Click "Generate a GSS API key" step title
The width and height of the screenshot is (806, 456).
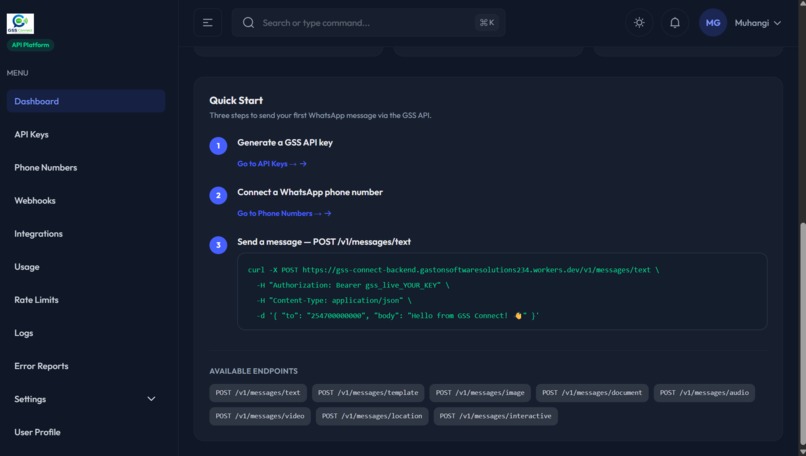tap(285, 142)
